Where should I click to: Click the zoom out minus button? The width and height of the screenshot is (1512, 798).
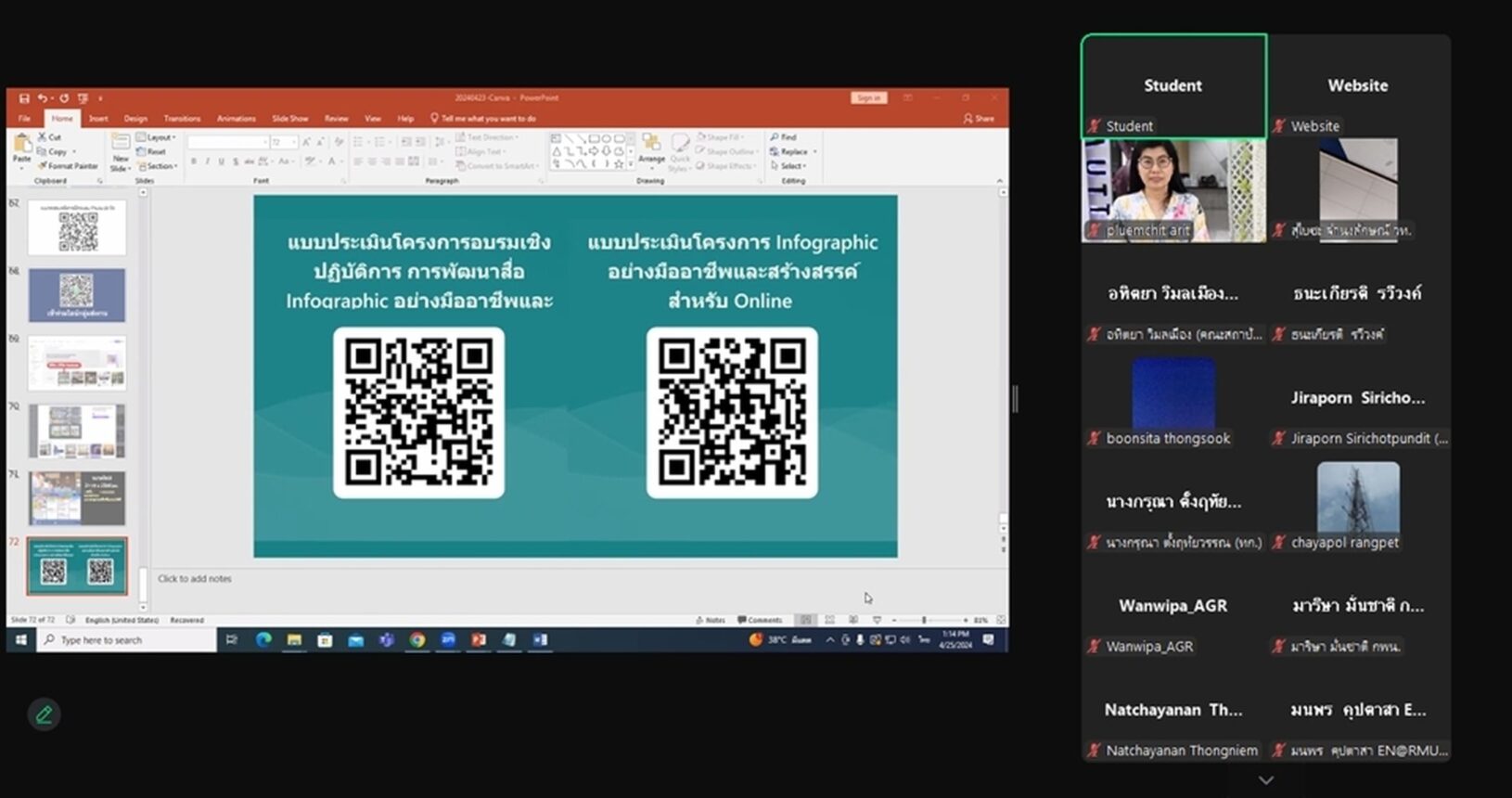pyautogui.click(x=893, y=620)
